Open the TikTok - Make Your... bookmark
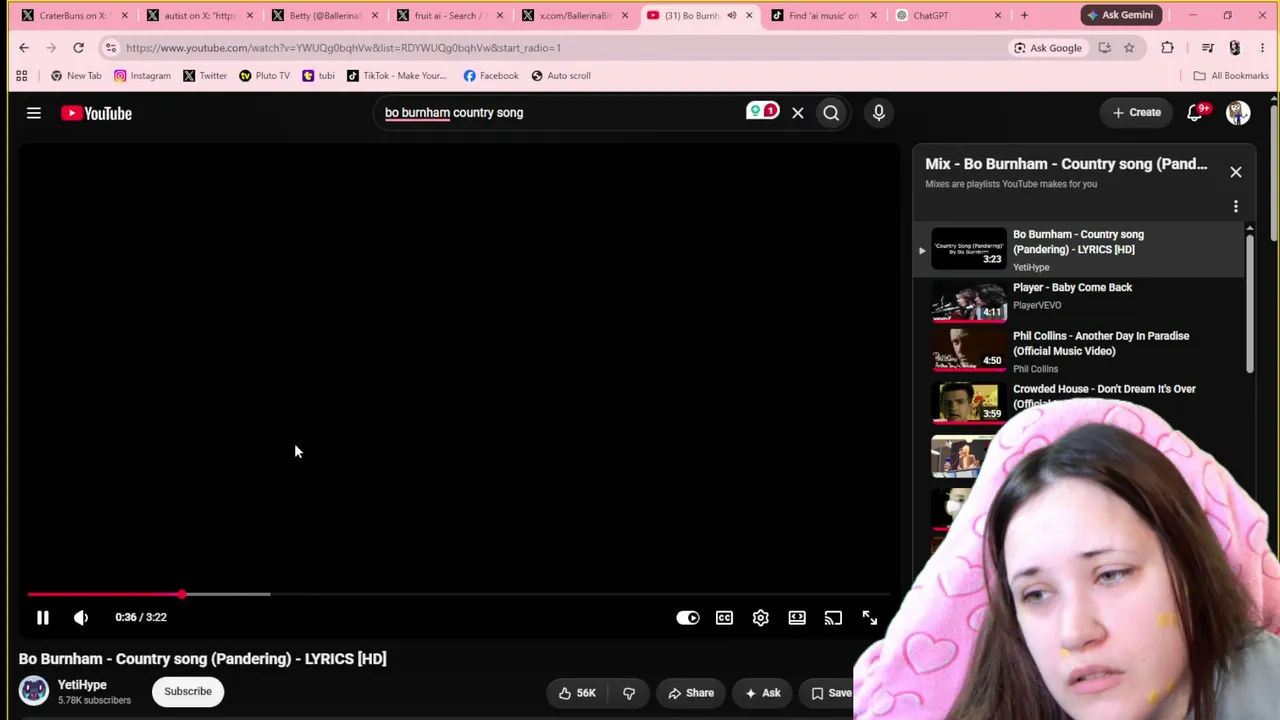The image size is (1280, 720). point(396,76)
